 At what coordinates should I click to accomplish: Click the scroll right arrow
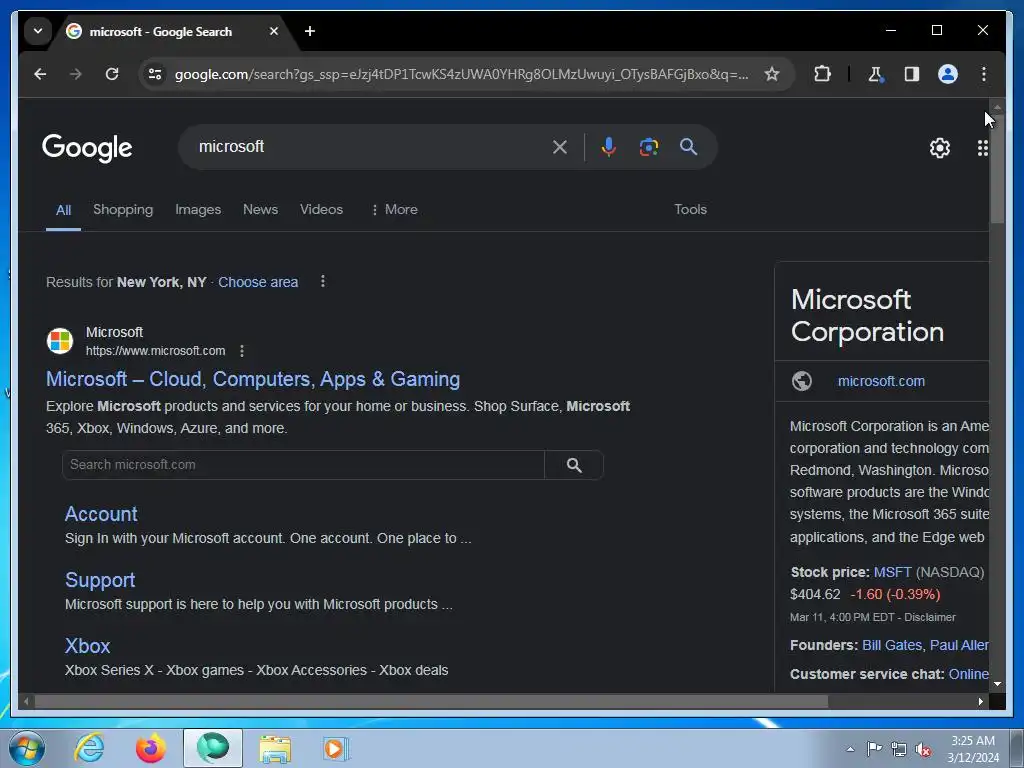pos(981,701)
